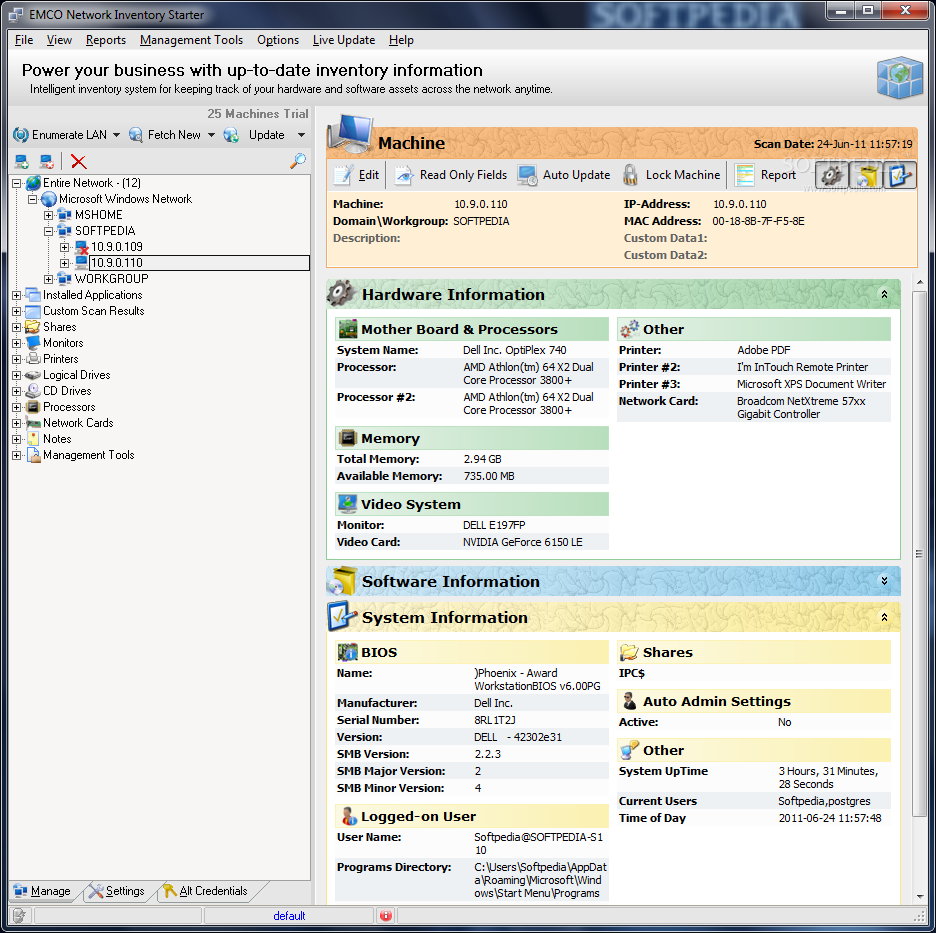
Task: Click the add machine icon
Action: click(21, 161)
